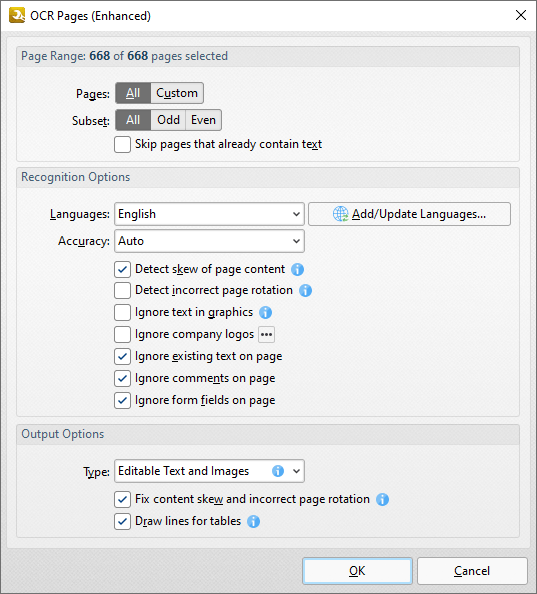Viewport: 537px width, 594px height.
Task: Open ellipsis options for Ignore company logos
Action: (x=266, y=335)
